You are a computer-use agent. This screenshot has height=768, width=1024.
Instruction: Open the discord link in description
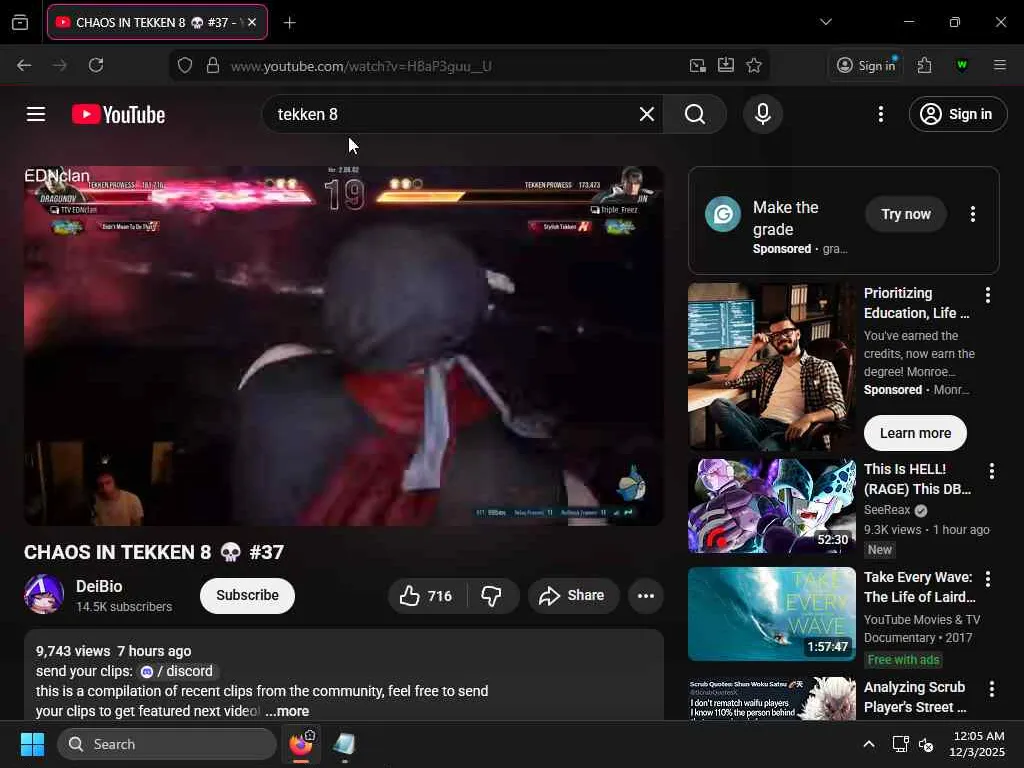click(x=180, y=671)
